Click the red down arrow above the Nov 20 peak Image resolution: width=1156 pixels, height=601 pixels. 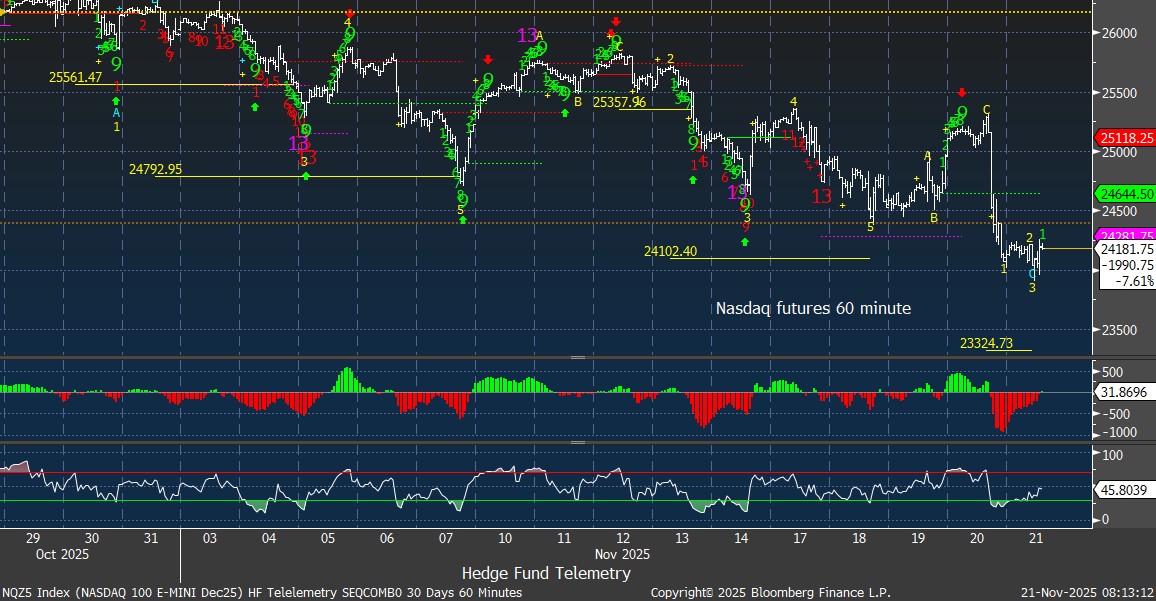(962, 91)
